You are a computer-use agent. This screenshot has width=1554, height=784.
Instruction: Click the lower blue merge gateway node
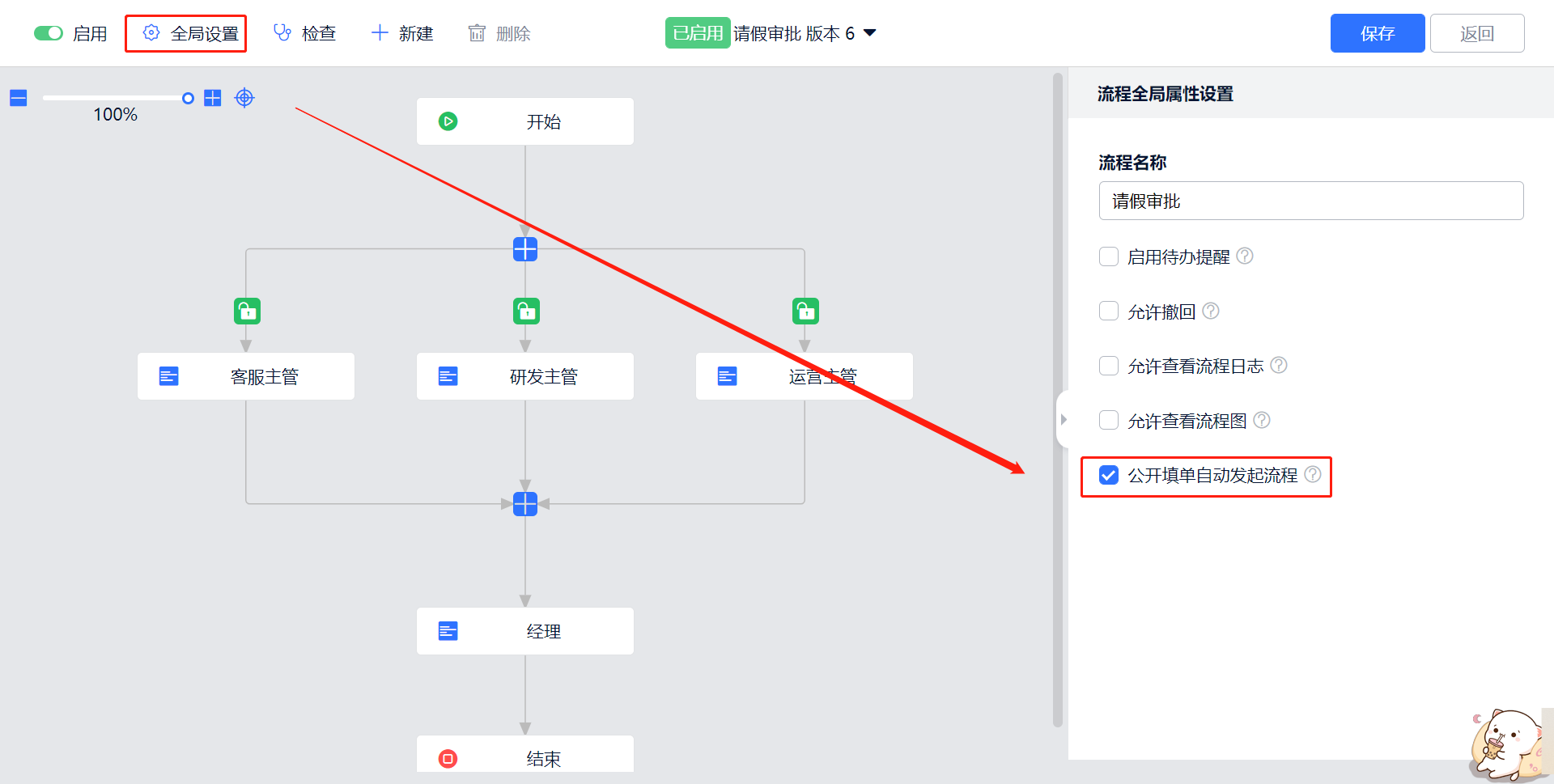525,504
